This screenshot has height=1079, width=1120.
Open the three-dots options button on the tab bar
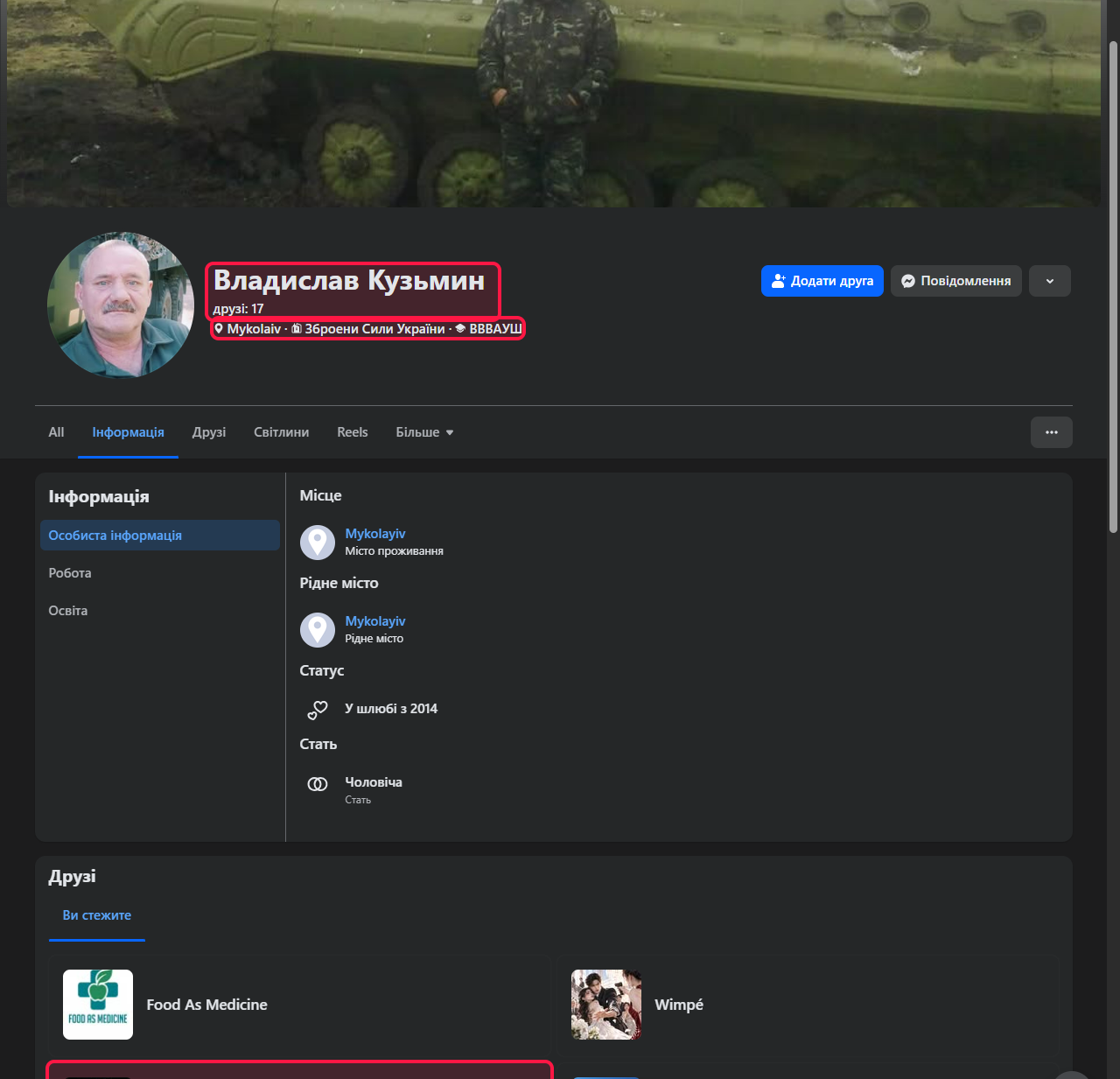tap(1052, 432)
